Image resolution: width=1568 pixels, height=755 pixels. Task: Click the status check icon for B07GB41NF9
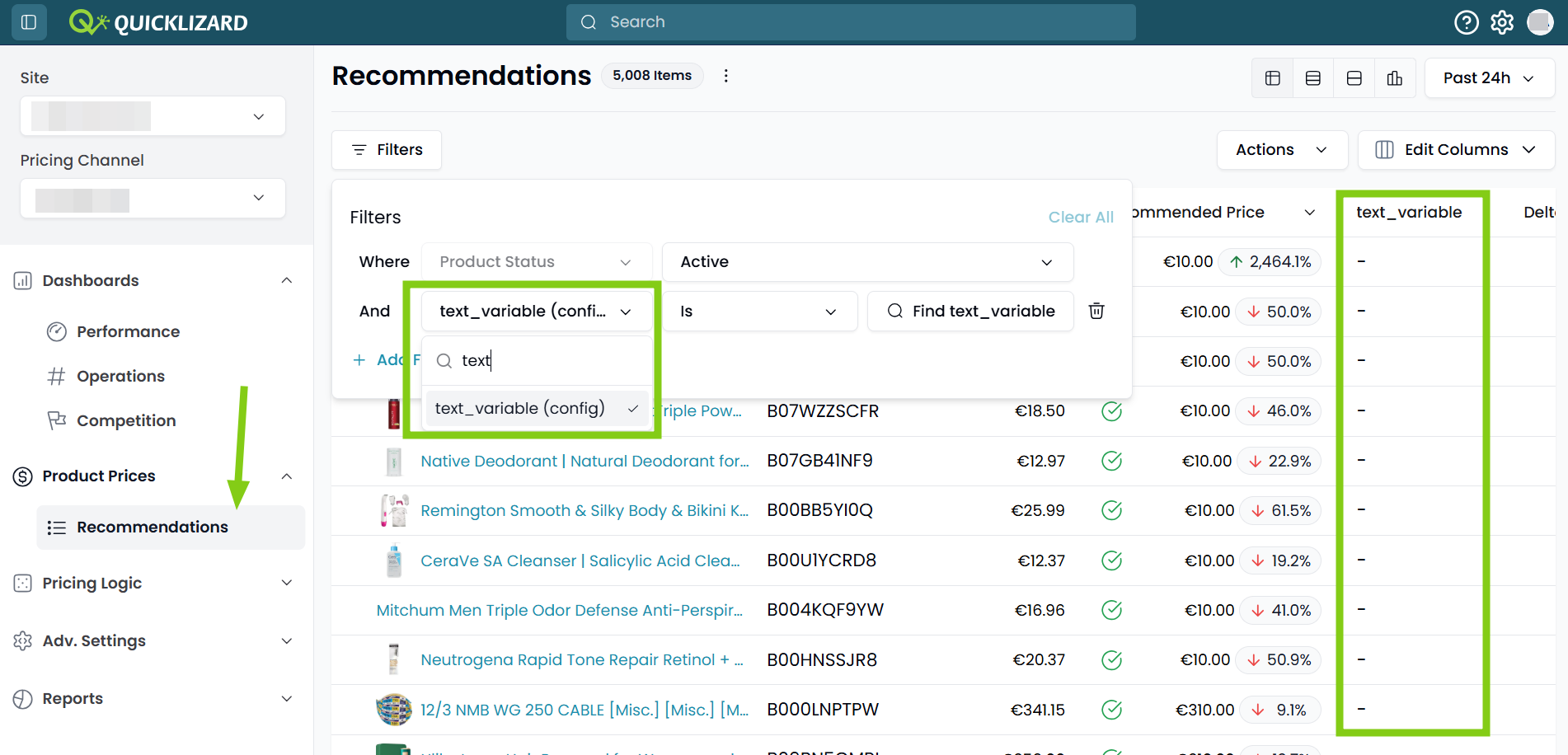1111,461
